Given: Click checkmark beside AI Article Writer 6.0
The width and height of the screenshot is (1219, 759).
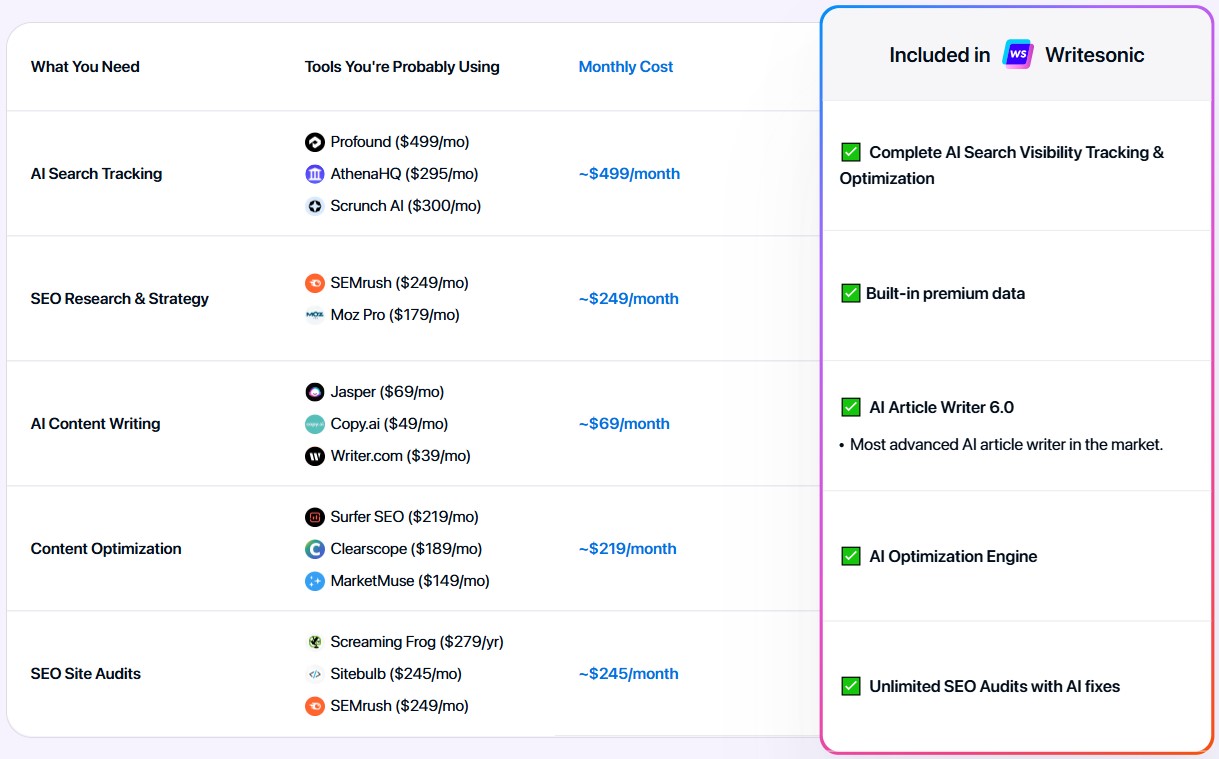Looking at the screenshot, I should [851, 407].
